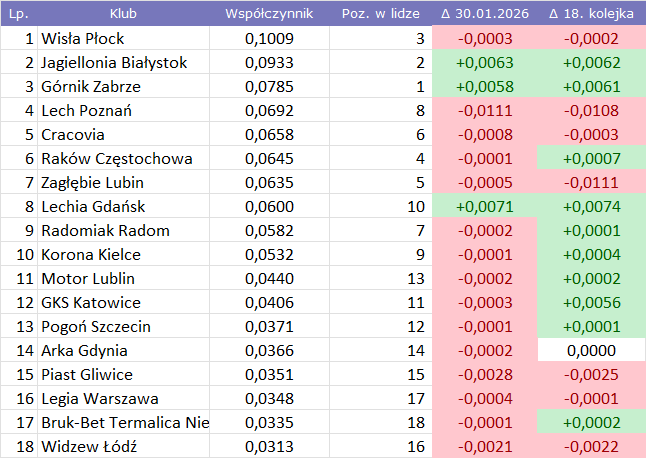The width and height of the screenshot is (646, 458).
Task: Select the Wisła Płock club cell
Action: click(x=124, y=39)
